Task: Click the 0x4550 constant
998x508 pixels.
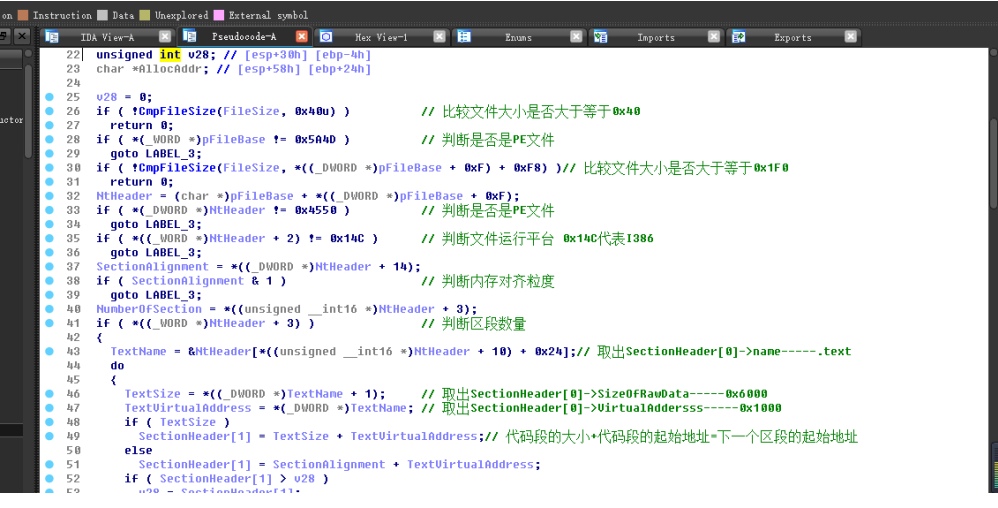Action: click(316, 210)
